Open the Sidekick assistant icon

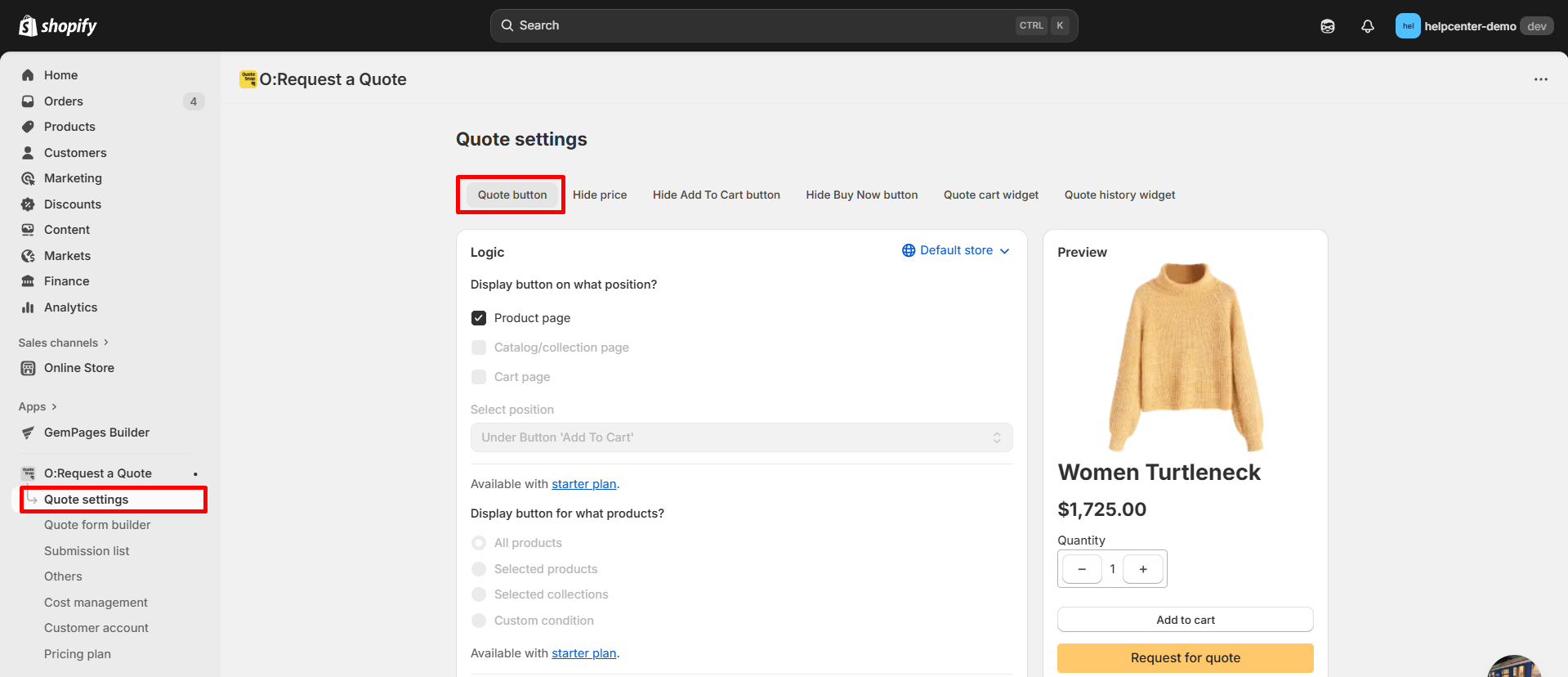click(1327, 26)
